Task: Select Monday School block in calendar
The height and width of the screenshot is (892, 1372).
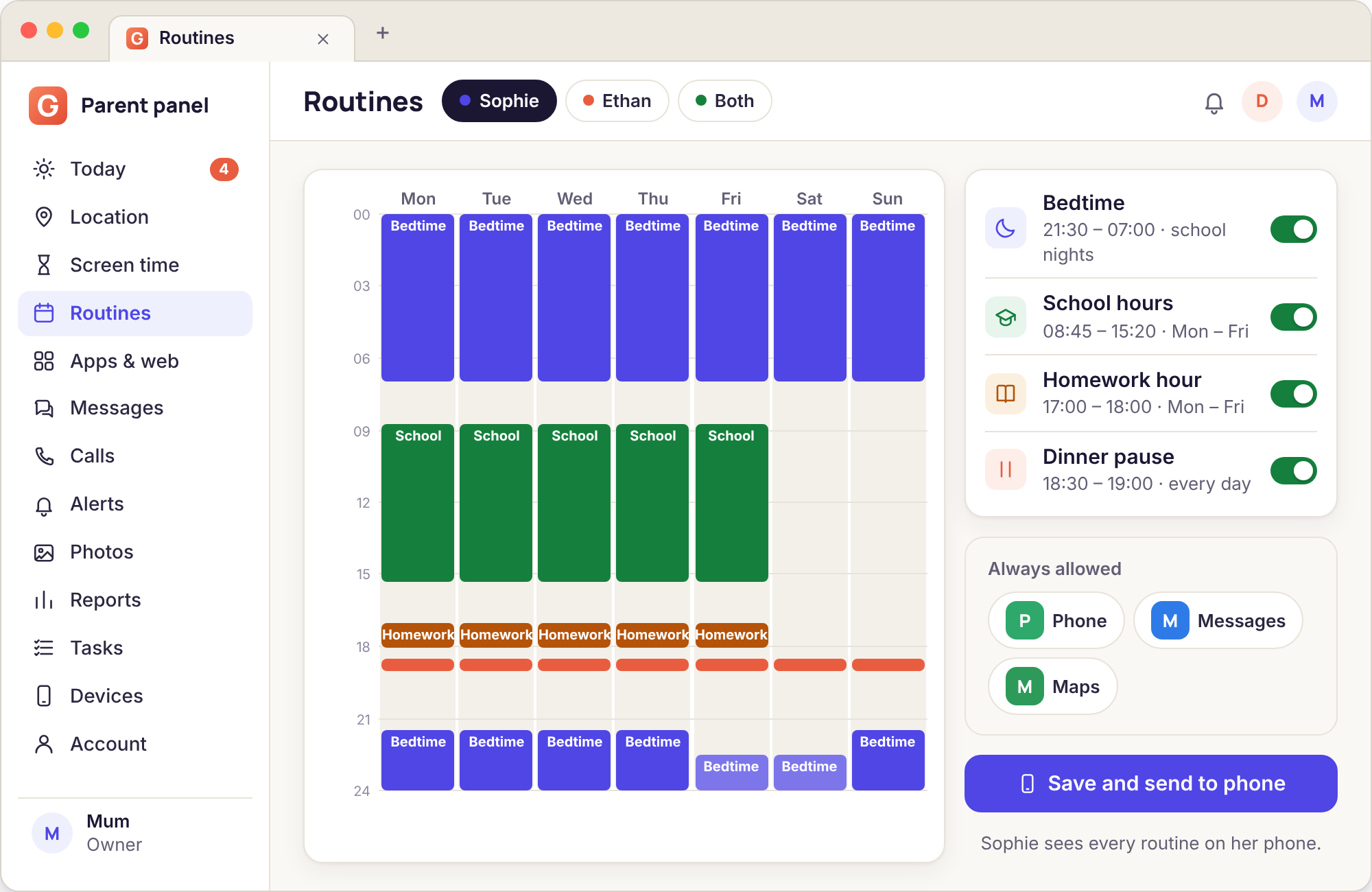Action: coord(418,503)
